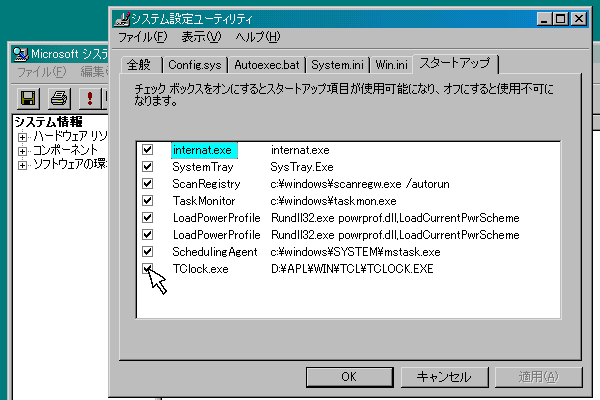Select the SchedulingAgent entry name
The width and height of the screenshot is (600, 400).
(215, 252)
